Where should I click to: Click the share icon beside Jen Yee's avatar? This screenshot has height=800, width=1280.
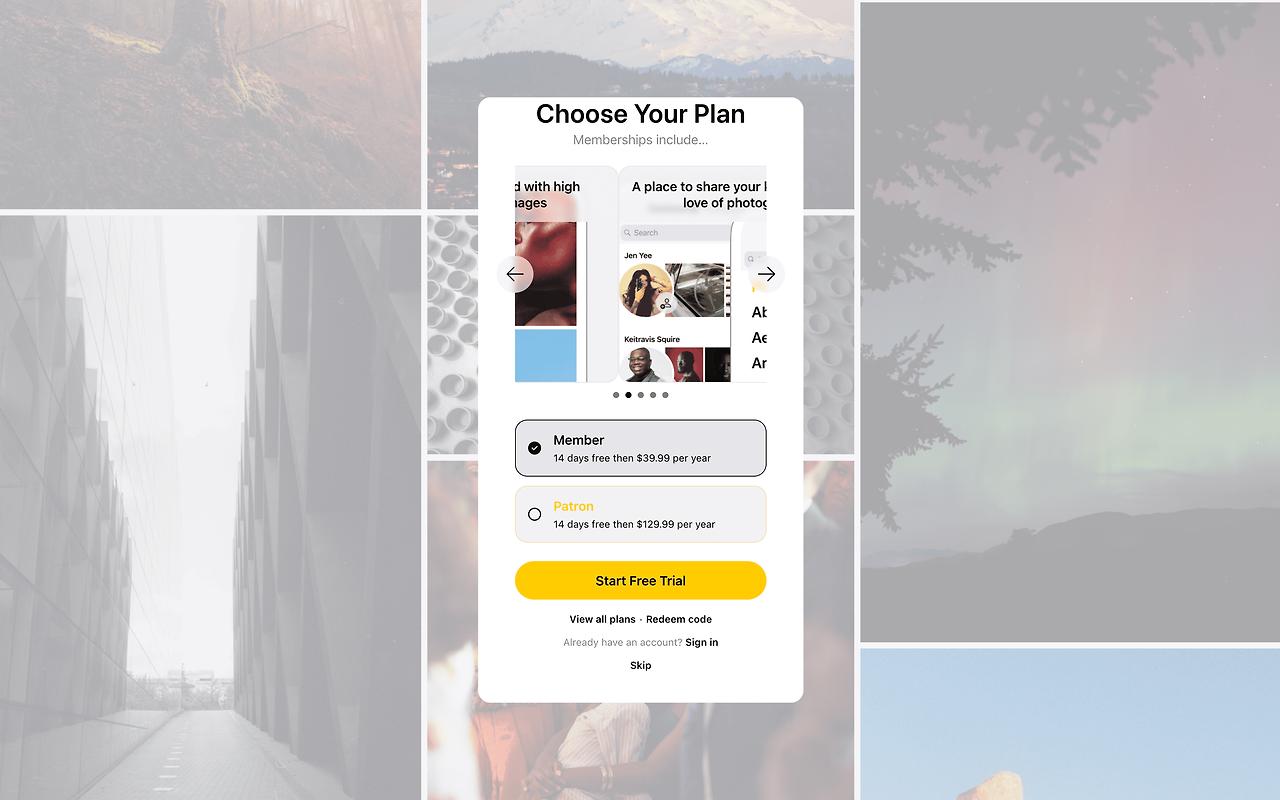tap(666, 303)
